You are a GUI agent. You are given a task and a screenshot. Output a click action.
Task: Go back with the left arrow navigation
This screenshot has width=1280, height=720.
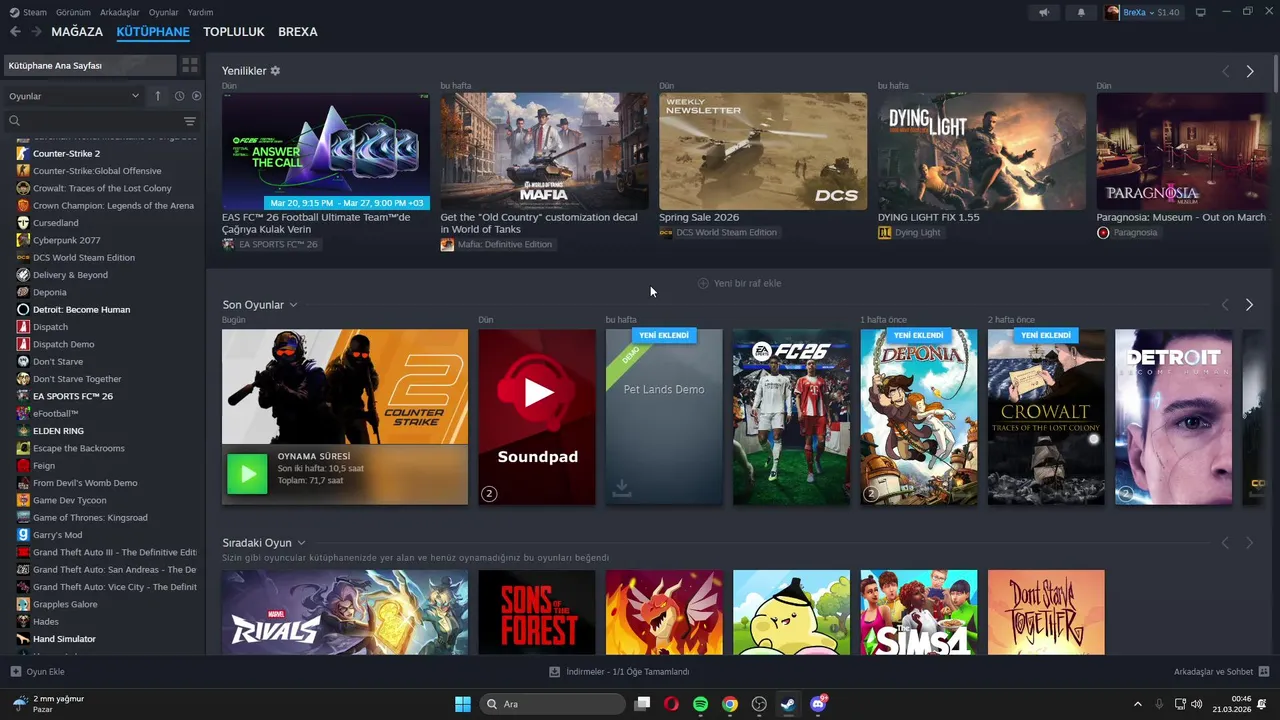15,32
